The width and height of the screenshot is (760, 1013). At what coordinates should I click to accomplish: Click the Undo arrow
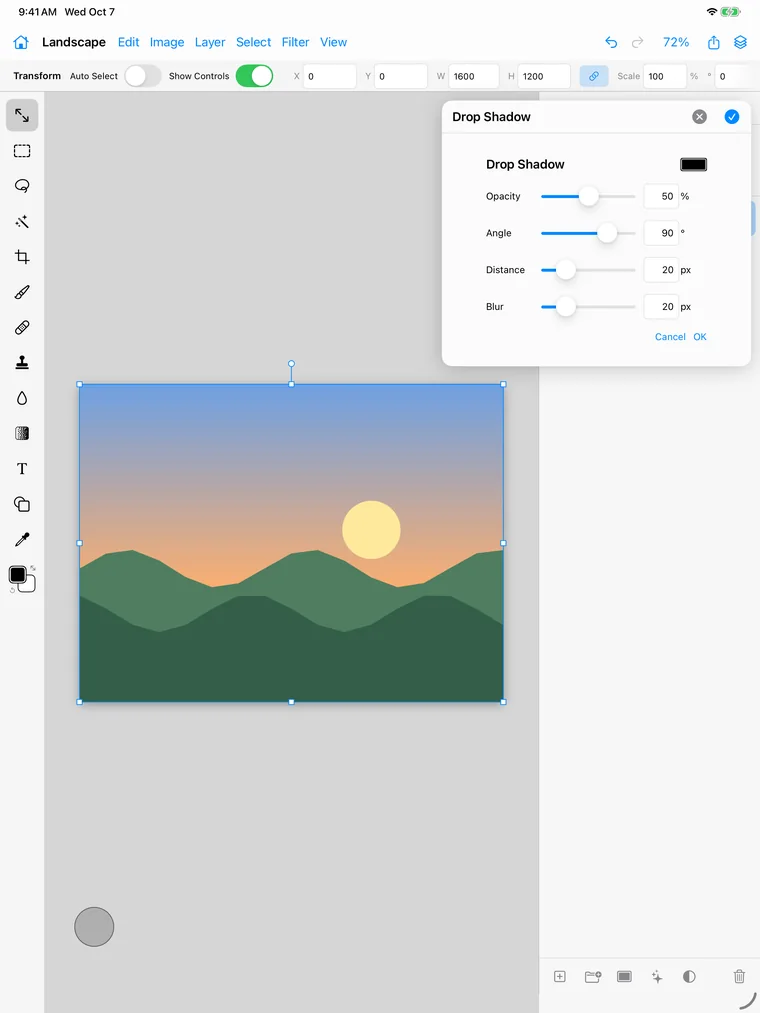pos(611,42)
